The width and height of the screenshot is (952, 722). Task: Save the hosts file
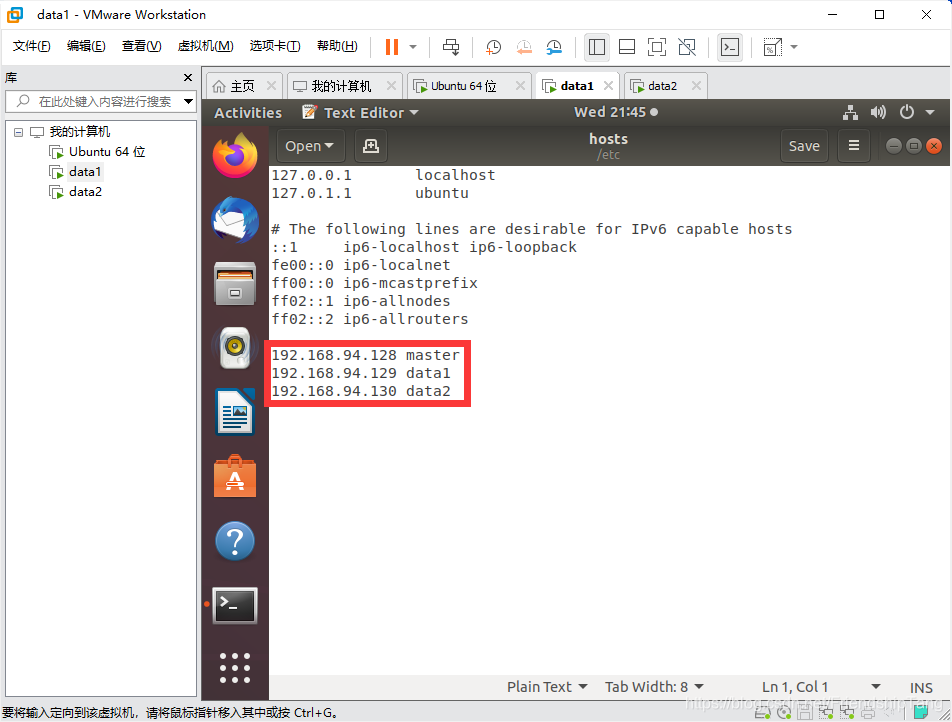[x=804, y=146]
